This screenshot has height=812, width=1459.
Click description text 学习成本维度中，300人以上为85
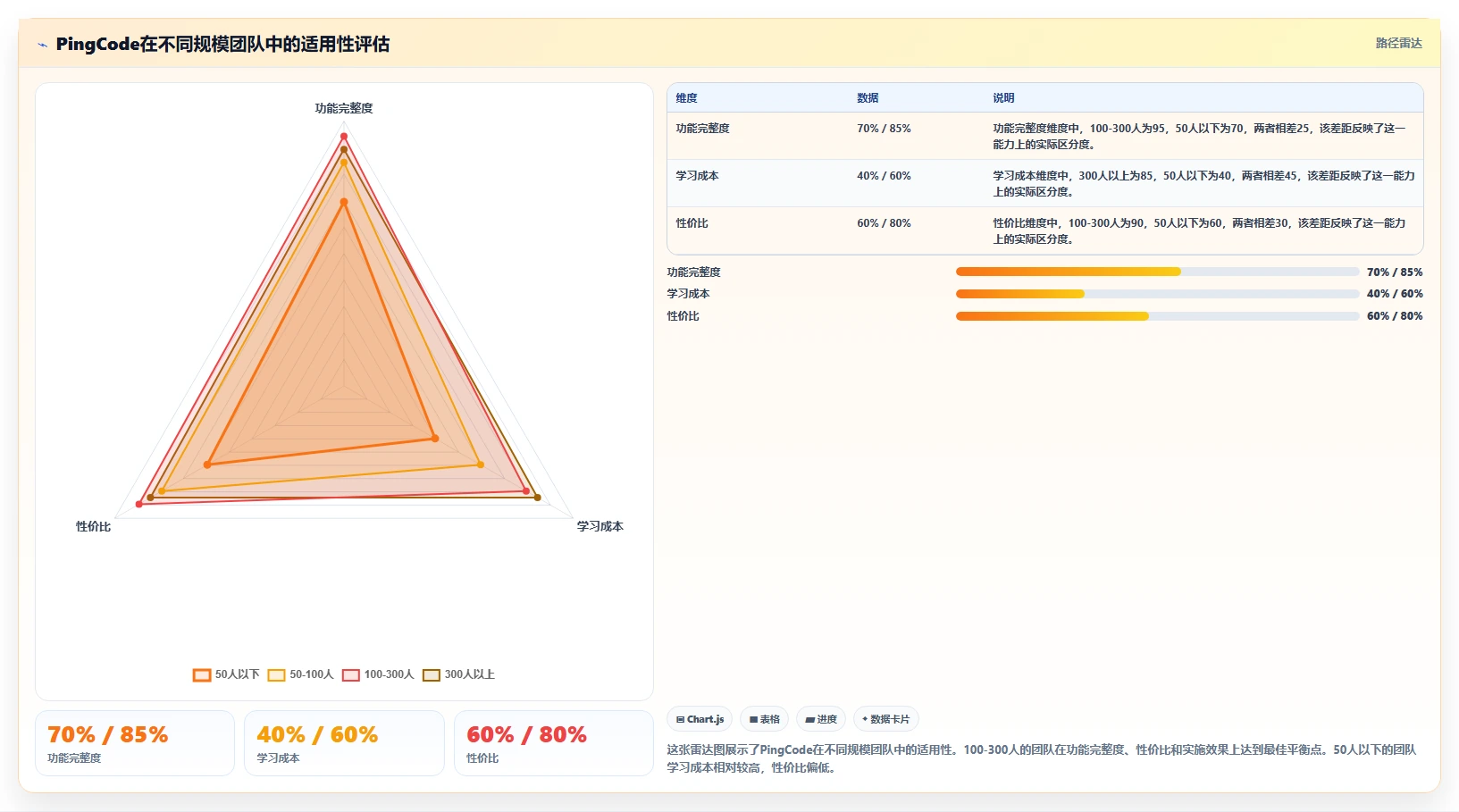coord(1203,184)
